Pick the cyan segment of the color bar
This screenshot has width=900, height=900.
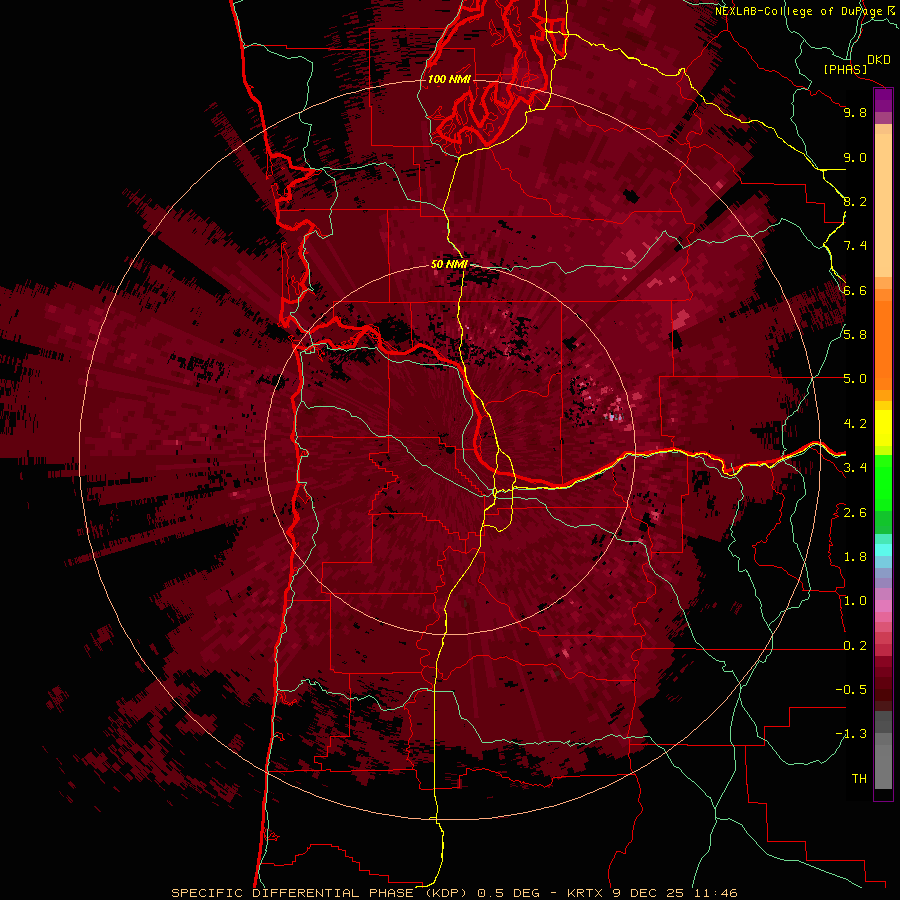coord(883,549)
